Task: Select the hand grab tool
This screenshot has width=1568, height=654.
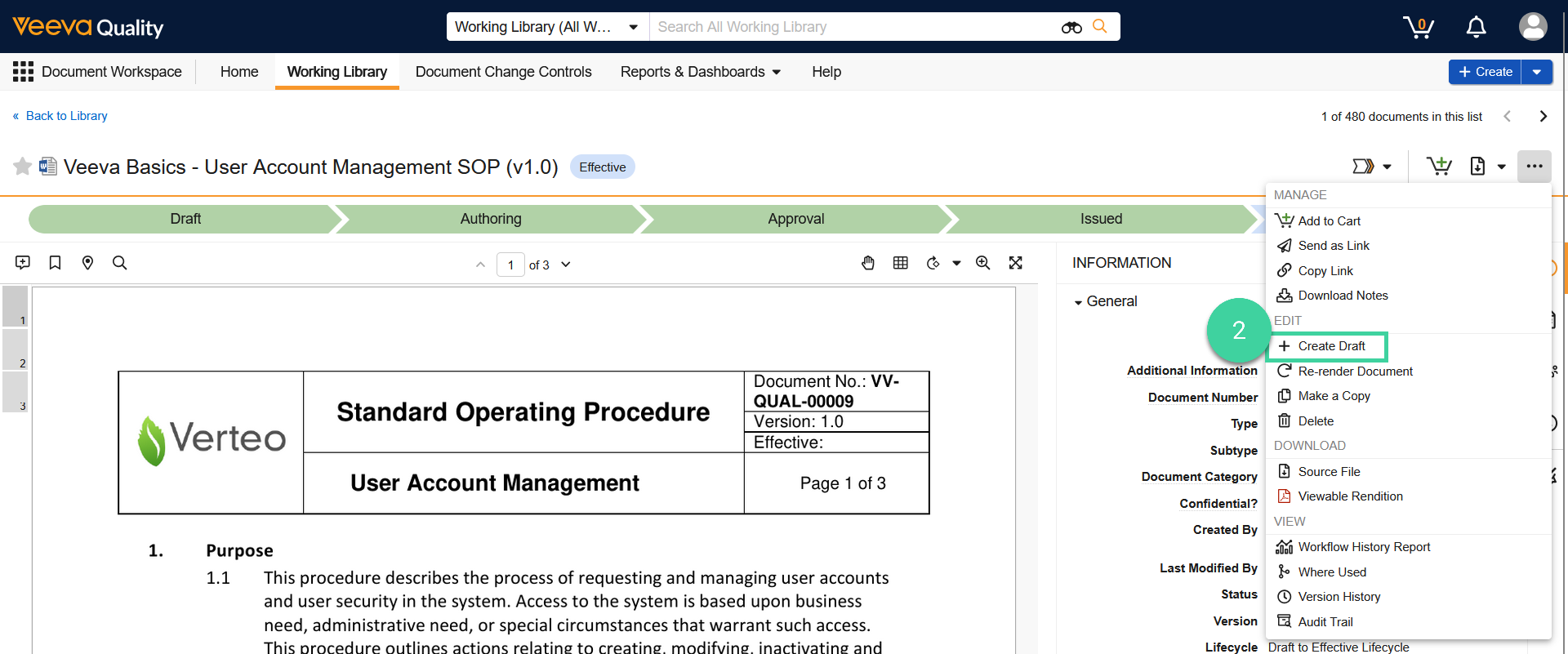Action: (868, 263)
